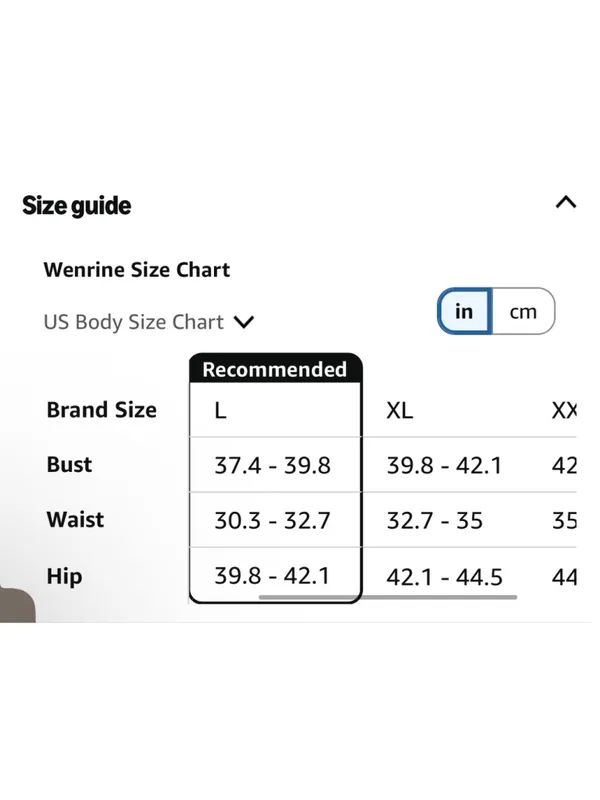Click the XL hip measurement 42.1 - 44.5

(444, 577)
